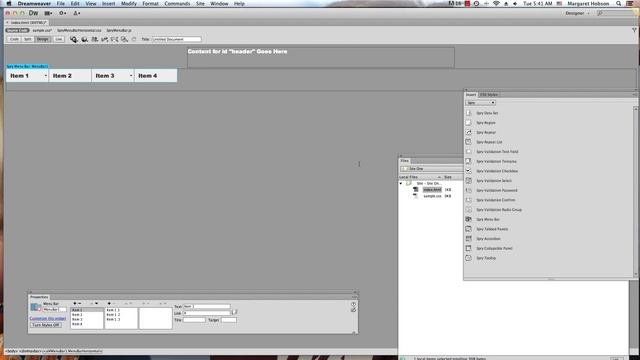
Task: Click the globe preview in browser icon
Action: click(84, 39)
